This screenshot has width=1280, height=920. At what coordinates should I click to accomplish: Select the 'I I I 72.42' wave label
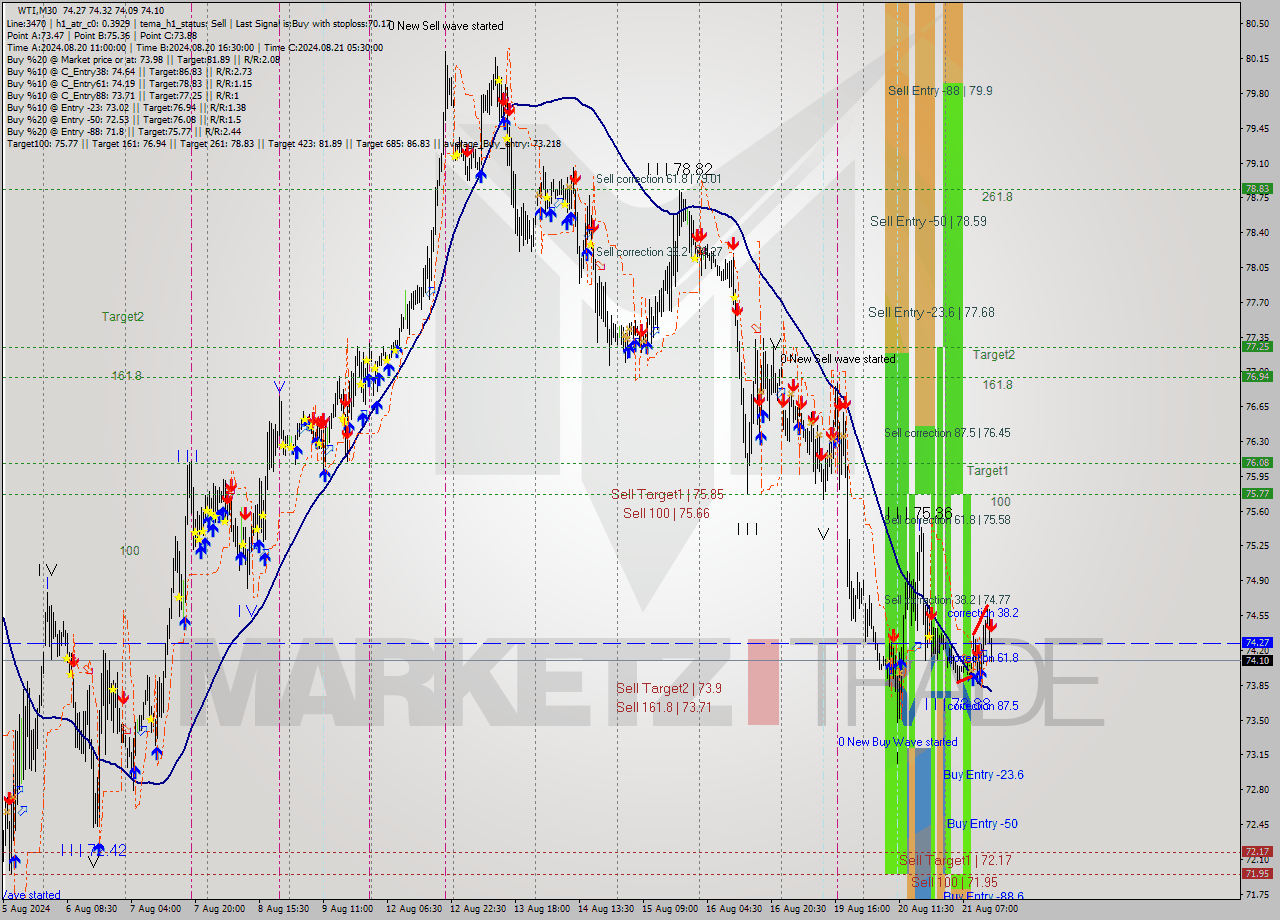93,850
